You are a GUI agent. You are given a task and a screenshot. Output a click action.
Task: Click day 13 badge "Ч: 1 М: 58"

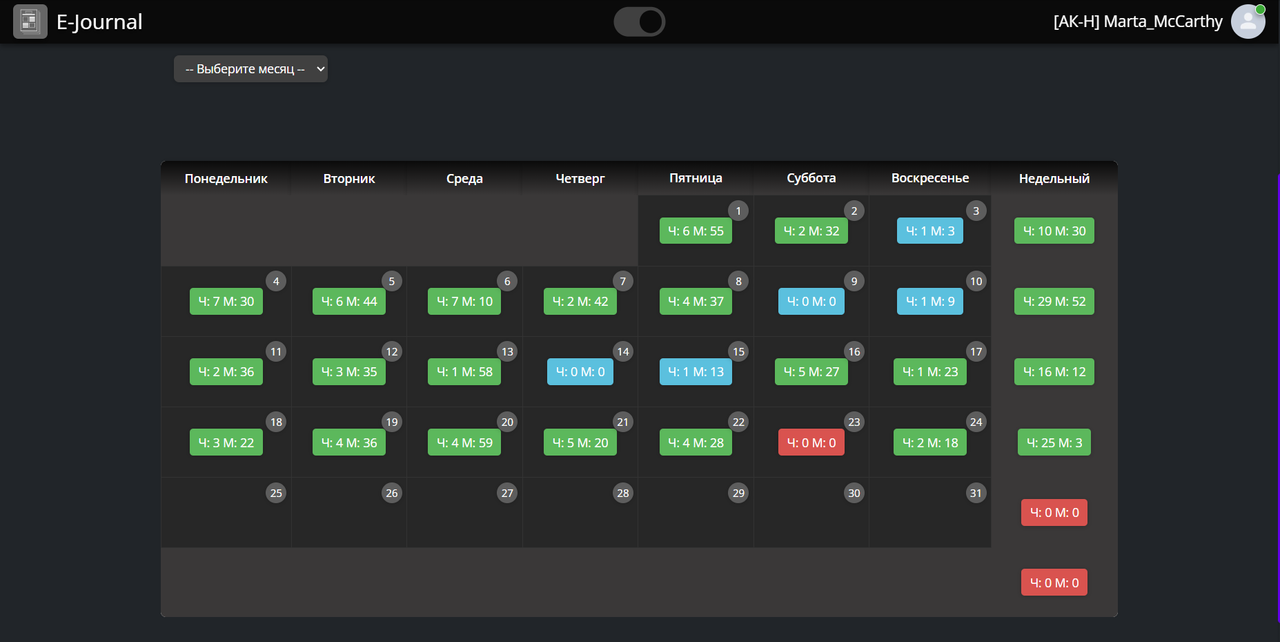click(x=464, y=371)
